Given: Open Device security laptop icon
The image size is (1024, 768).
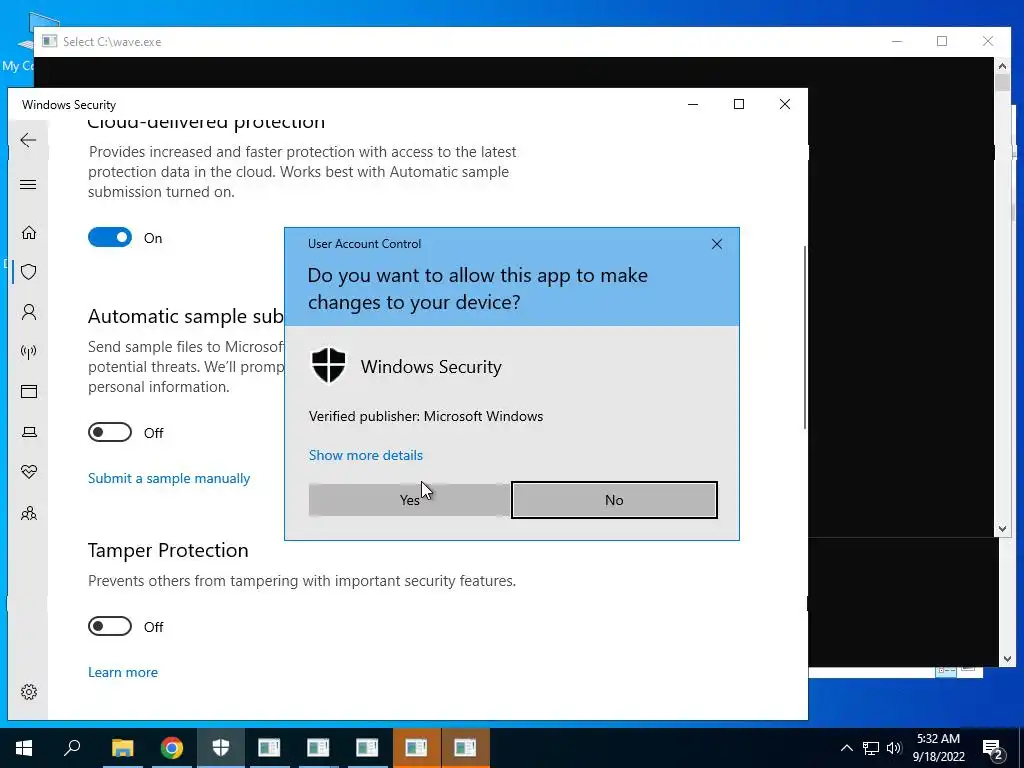Looking at the screenshot, I should [x=29, y=432].
